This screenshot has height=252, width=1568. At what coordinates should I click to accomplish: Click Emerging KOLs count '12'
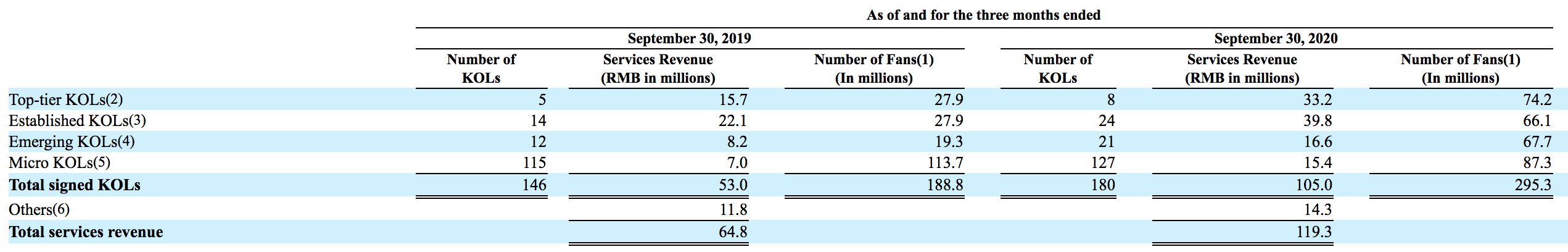pyautogui.click(x=538, y=141)
